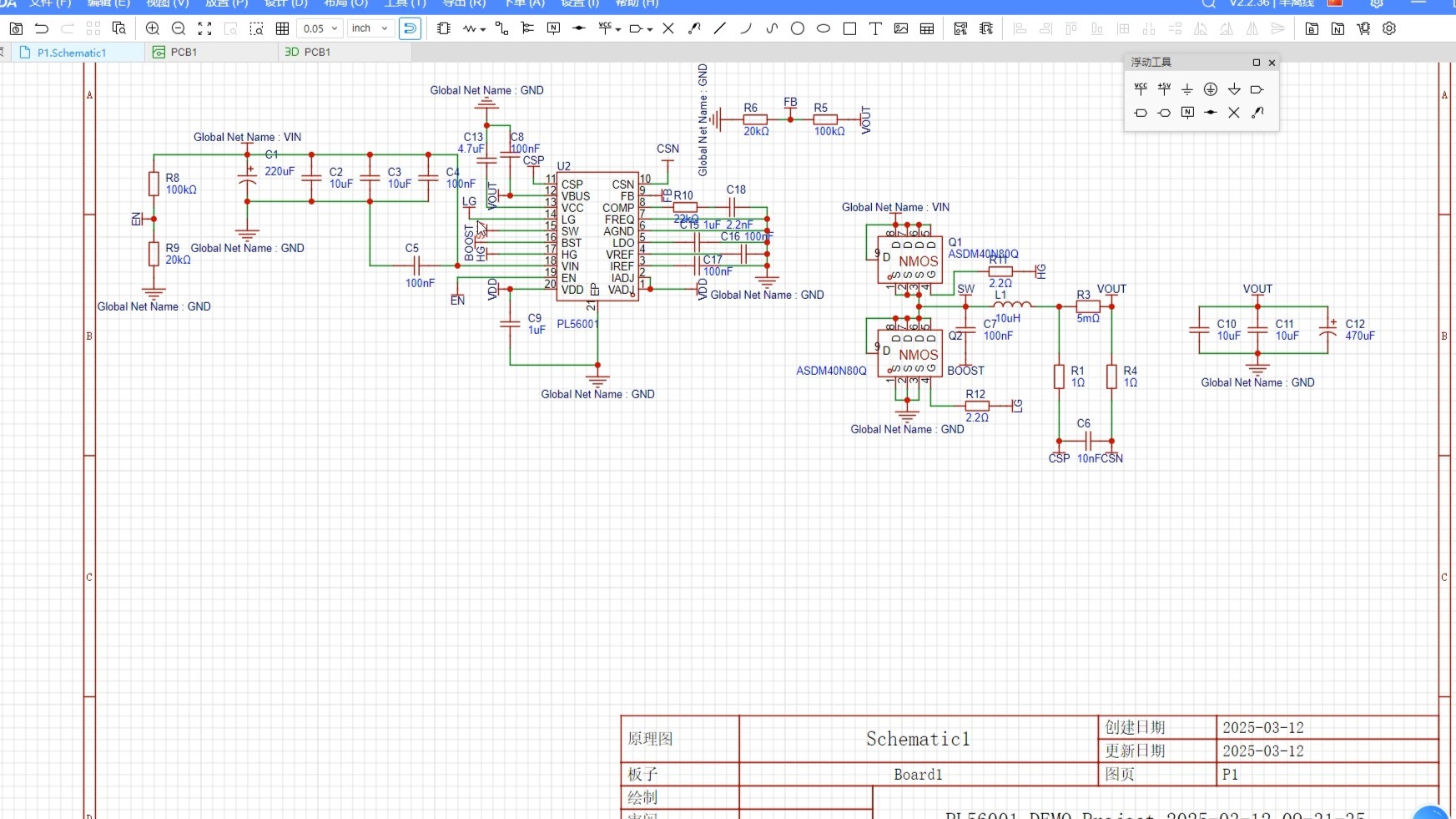Click the undo arrow icon

pos(42,28)
